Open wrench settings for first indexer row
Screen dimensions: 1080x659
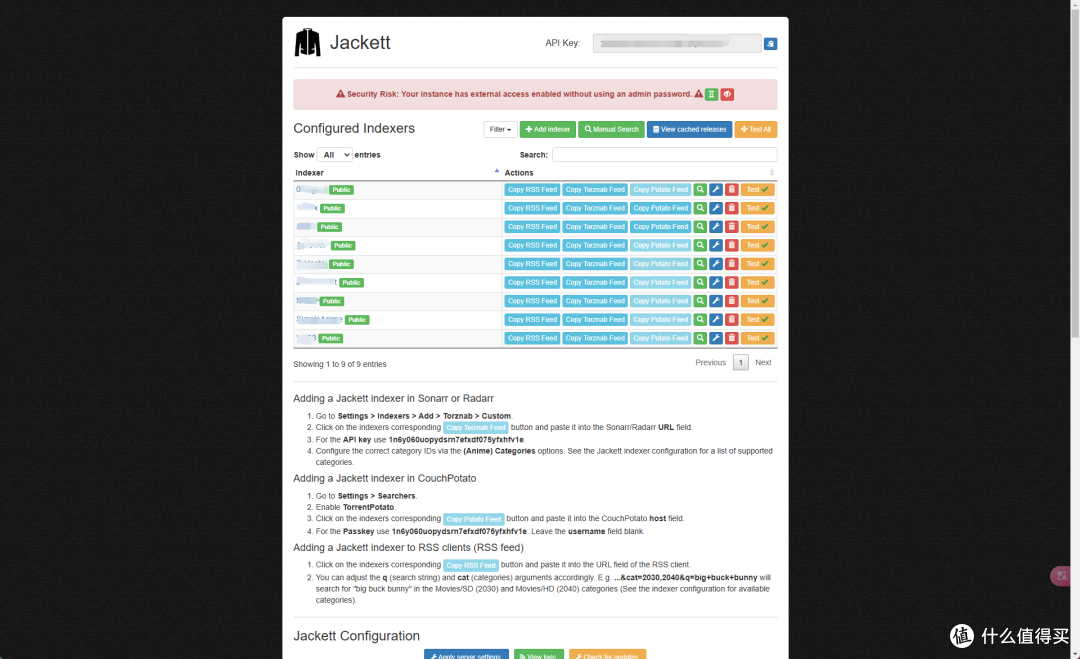tap(716, 189)
